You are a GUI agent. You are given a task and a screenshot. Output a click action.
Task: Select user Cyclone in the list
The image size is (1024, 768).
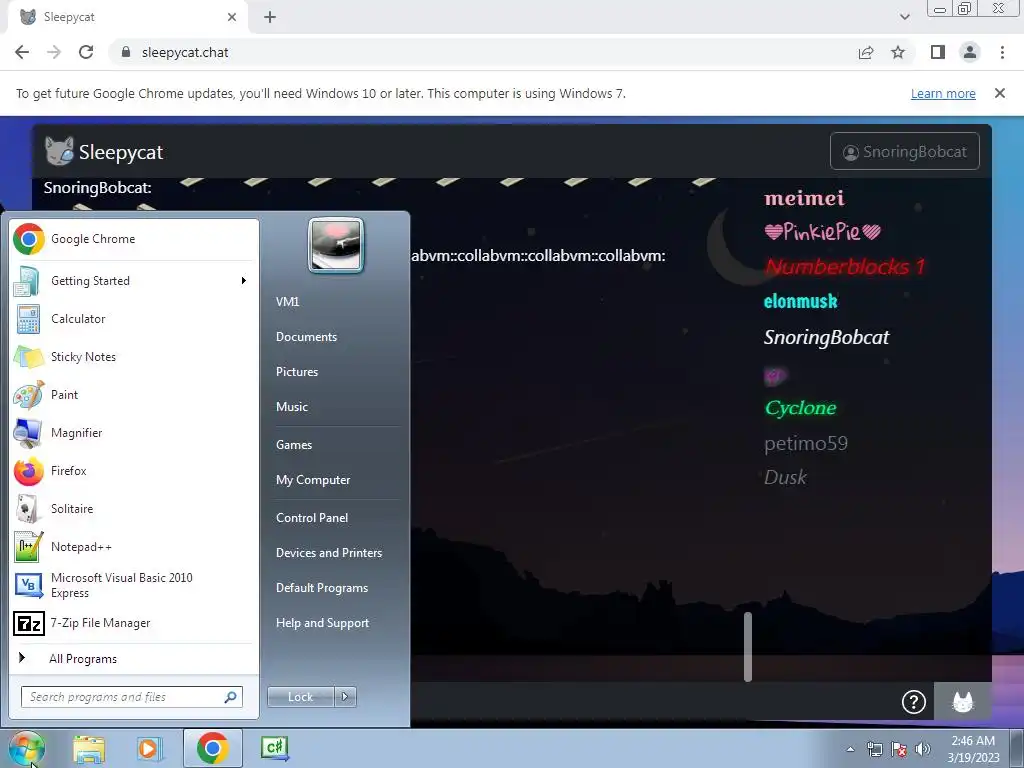click(800, 408)
